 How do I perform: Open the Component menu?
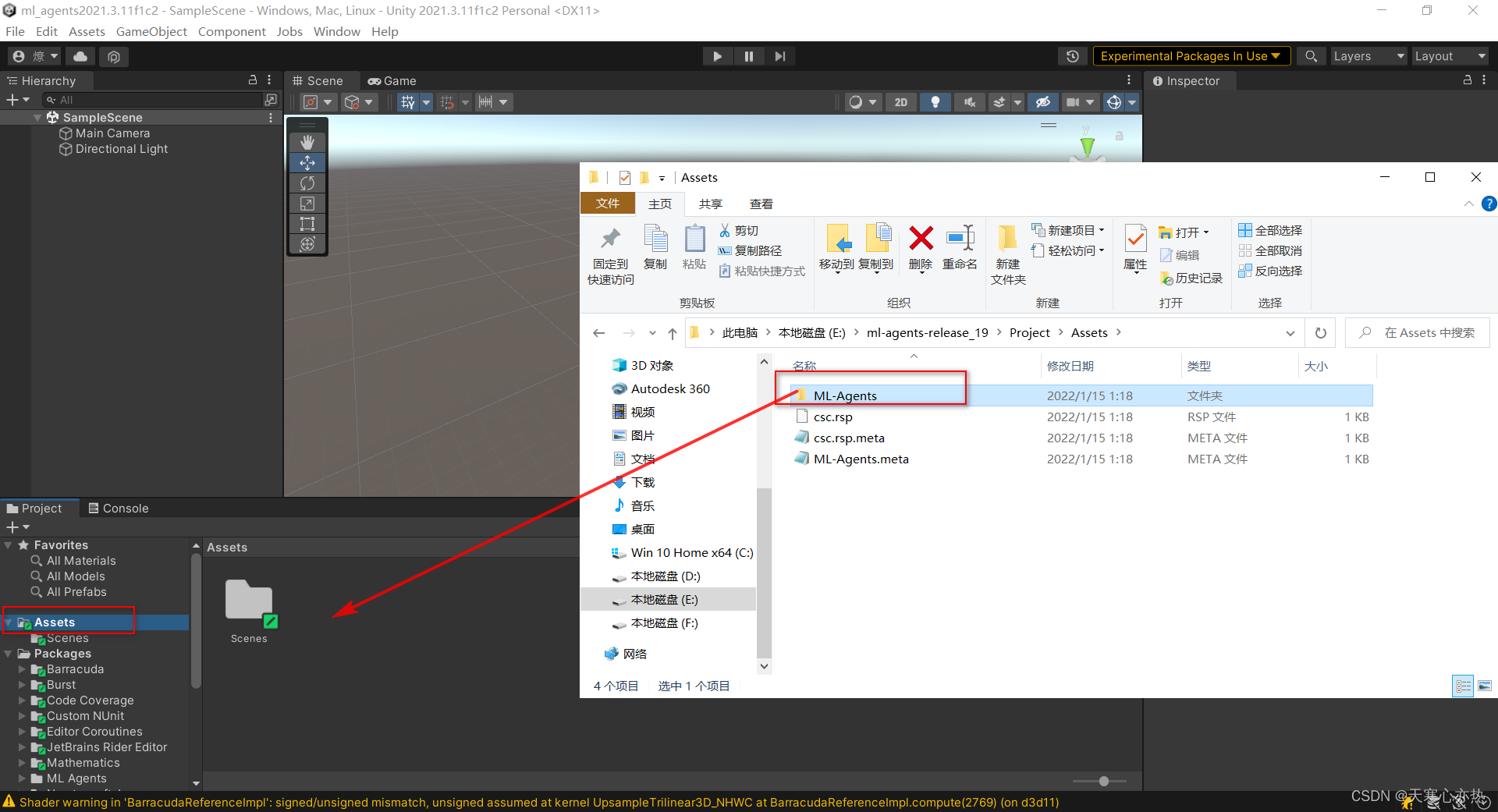coord(232,32)
